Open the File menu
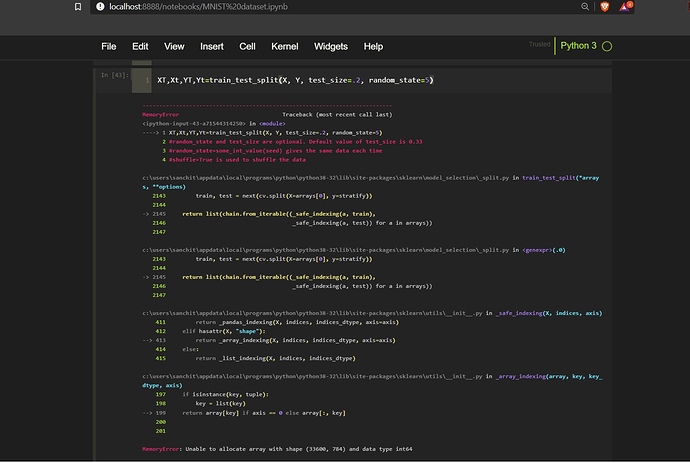Screen dimensions: 690x463 (x=109, y=47)
